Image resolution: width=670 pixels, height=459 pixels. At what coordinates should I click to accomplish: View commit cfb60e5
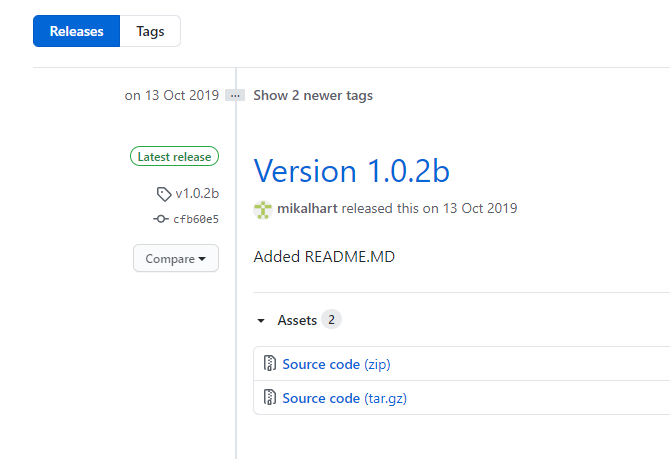(x=196, y=219)
